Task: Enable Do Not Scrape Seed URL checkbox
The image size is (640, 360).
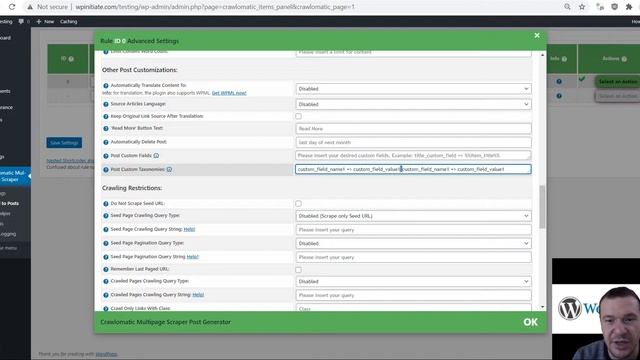Action: 298,203
